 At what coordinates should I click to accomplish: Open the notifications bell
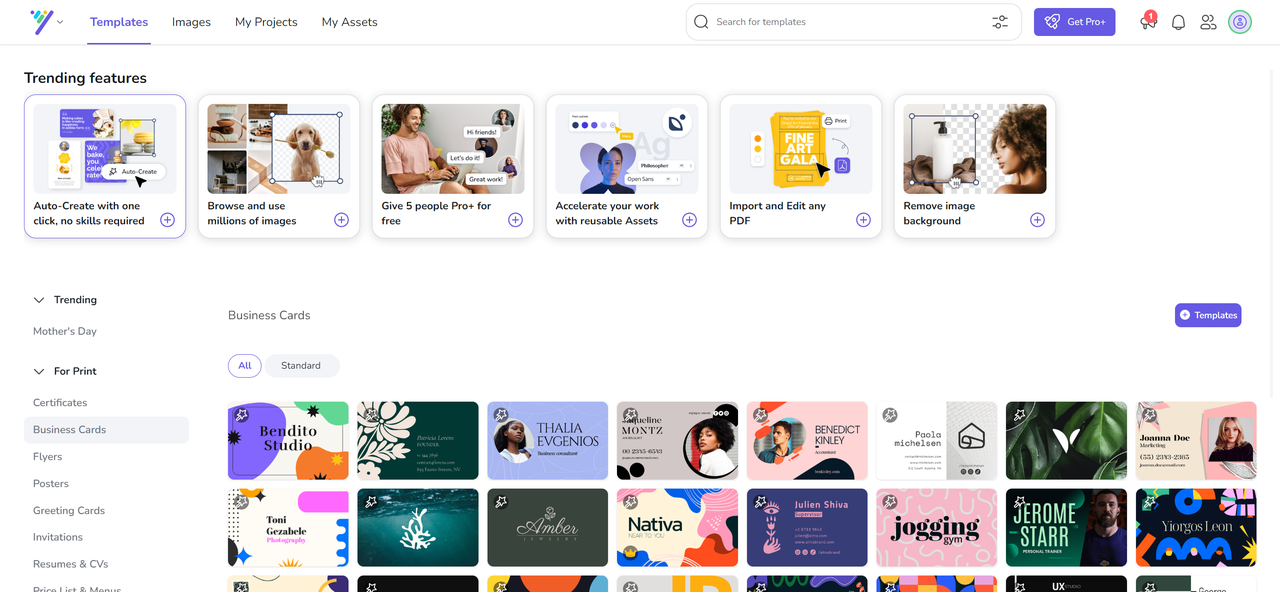click(x=1178, y=22)
